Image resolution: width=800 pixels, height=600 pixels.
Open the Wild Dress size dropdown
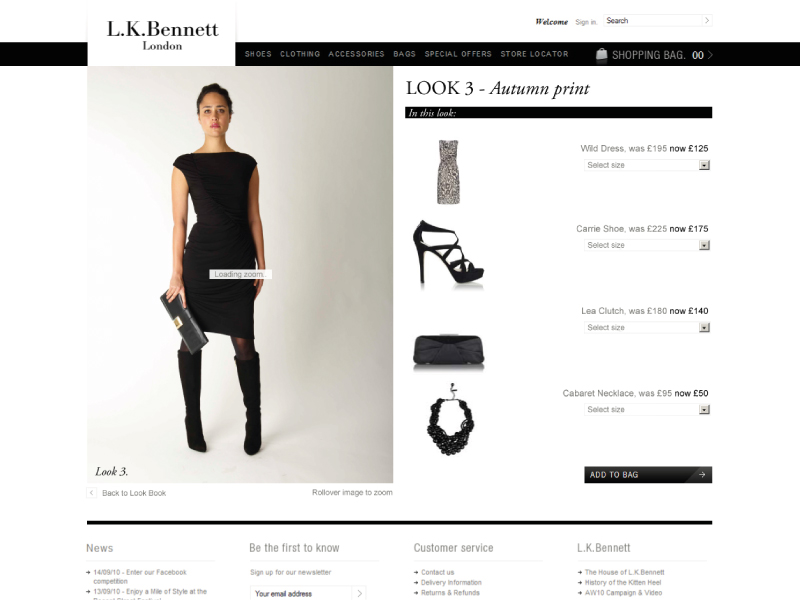click(647, 165)
